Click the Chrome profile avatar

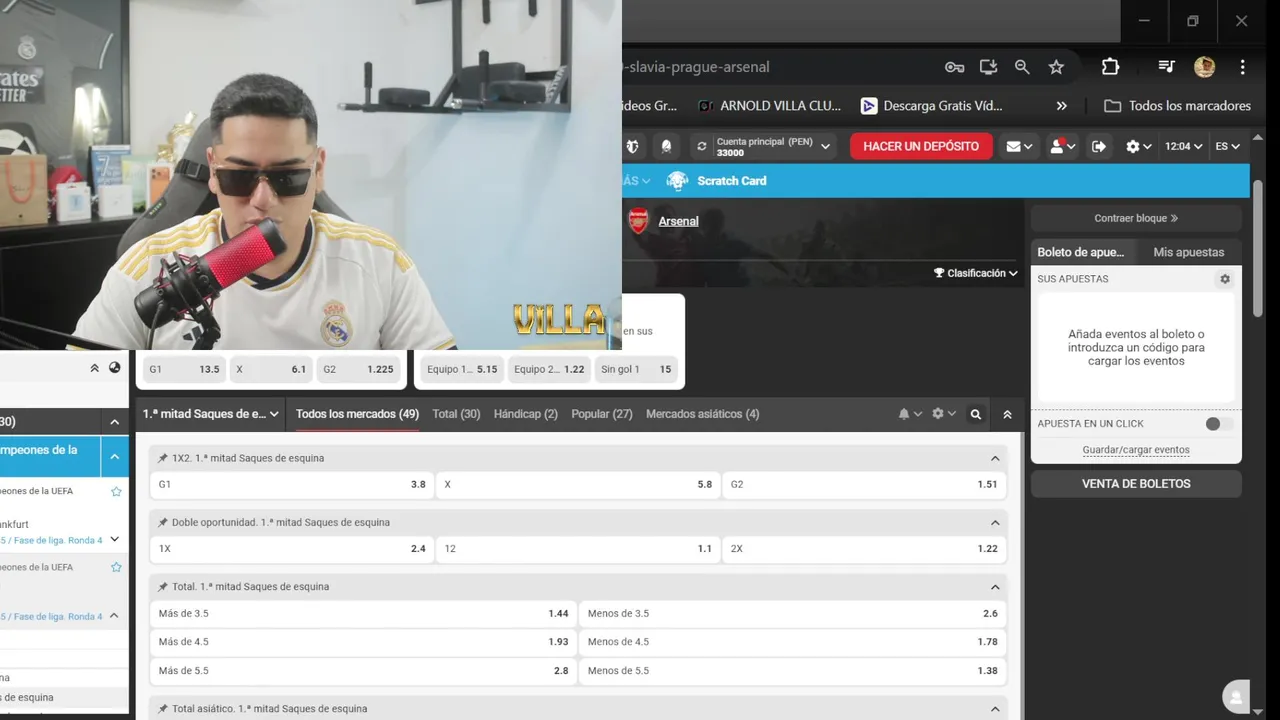click(1204, 67)
